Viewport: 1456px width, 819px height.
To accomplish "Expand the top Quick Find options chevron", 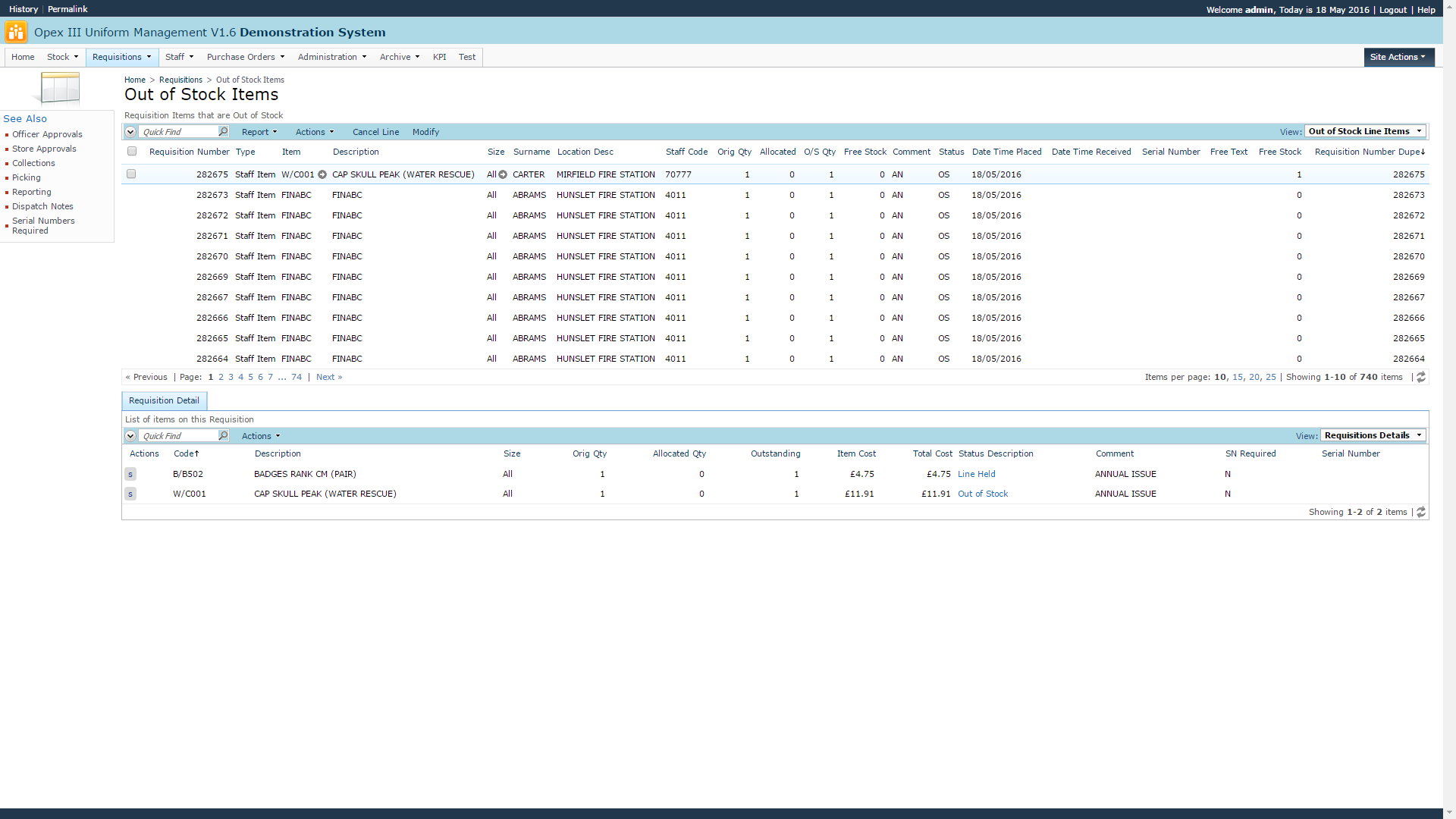I will [x=130, y=132].
